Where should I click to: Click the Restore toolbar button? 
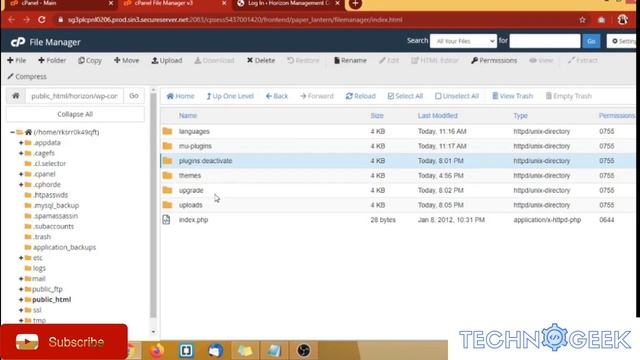[303, 60]
